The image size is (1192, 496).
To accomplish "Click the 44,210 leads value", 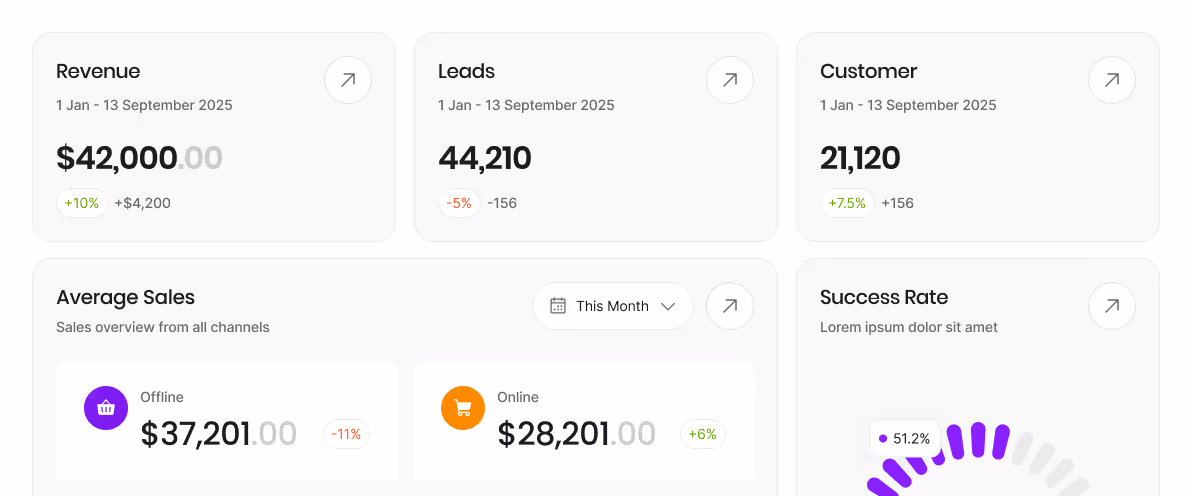I will pyautogui.click(x=484, y=158).
